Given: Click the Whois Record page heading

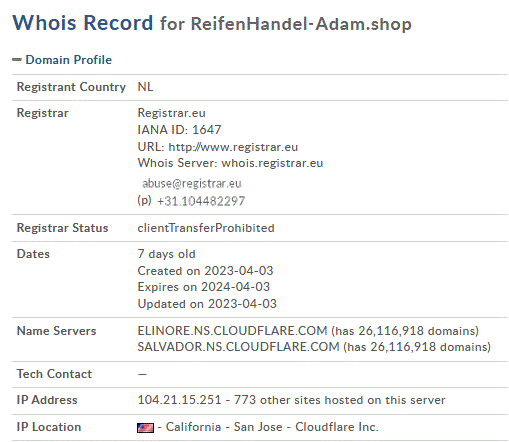Looking at the screenshot, I should tap(83, 23).
